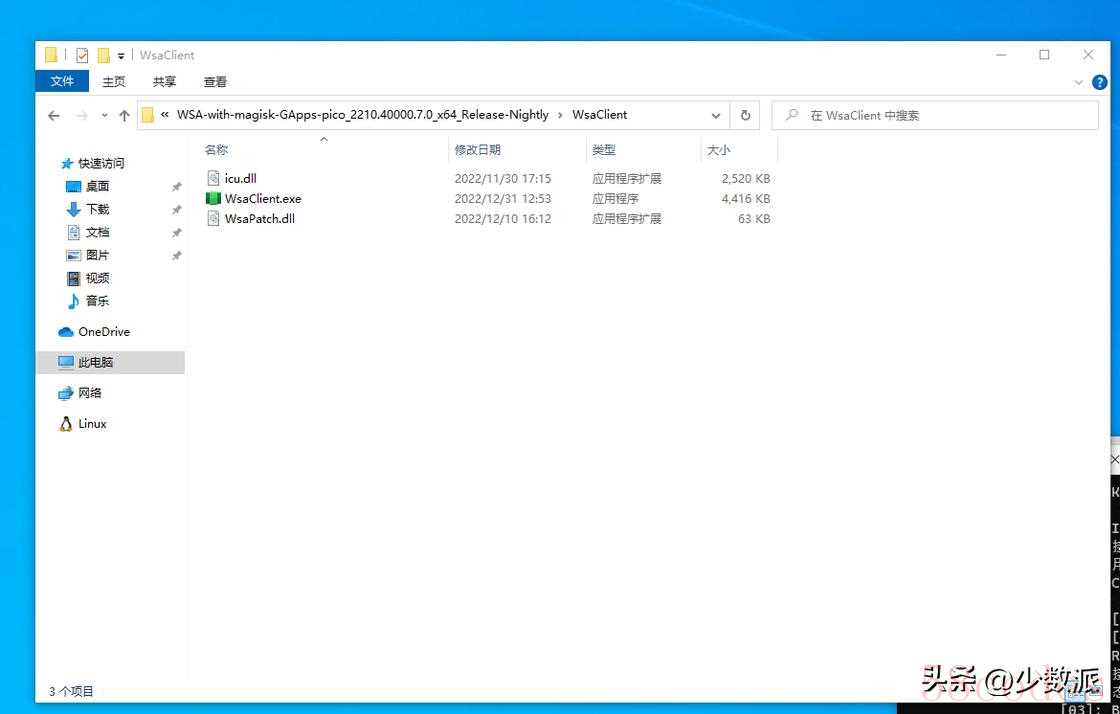Select the WsaPatch.dll file
This screenshot has width=1120, height=714.
[x=259, y=218]
